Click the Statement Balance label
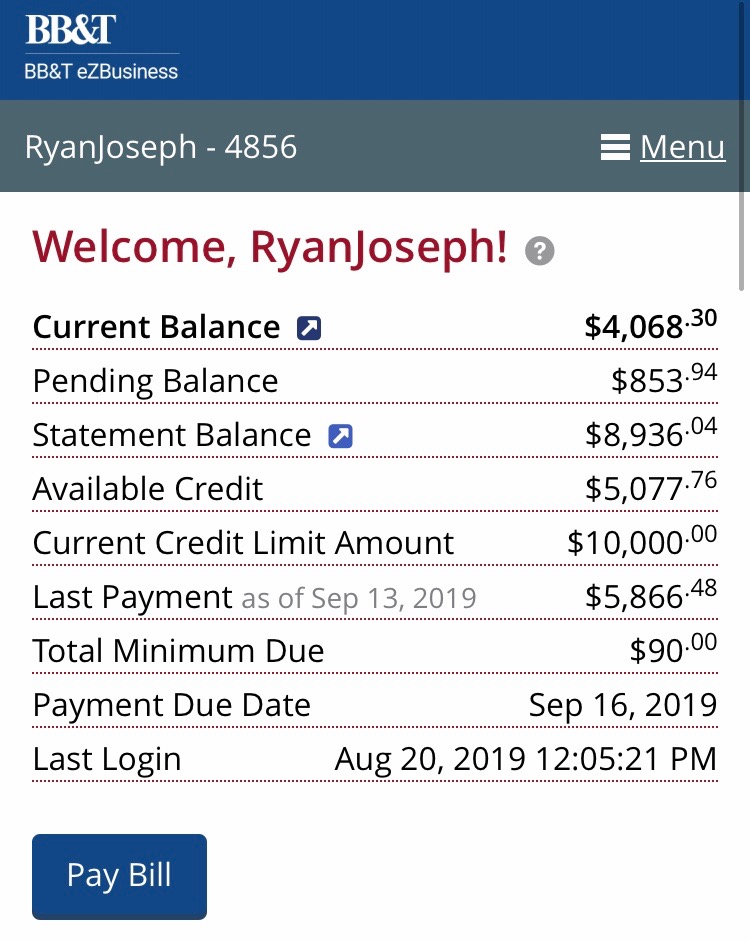750x941 pixels. pos(172,436)
